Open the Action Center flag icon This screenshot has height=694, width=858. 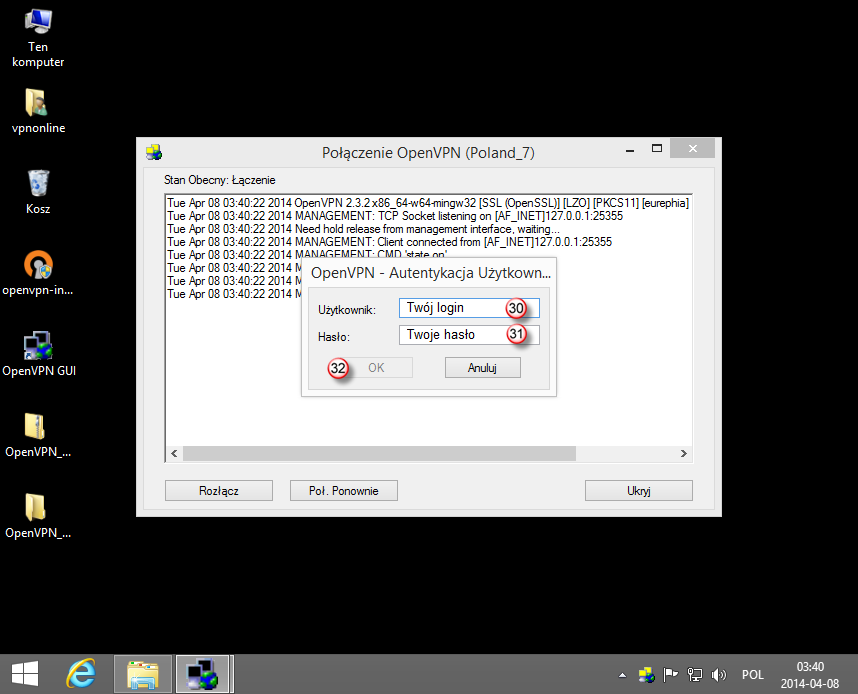pyautogui.click(x=670, y=675)
